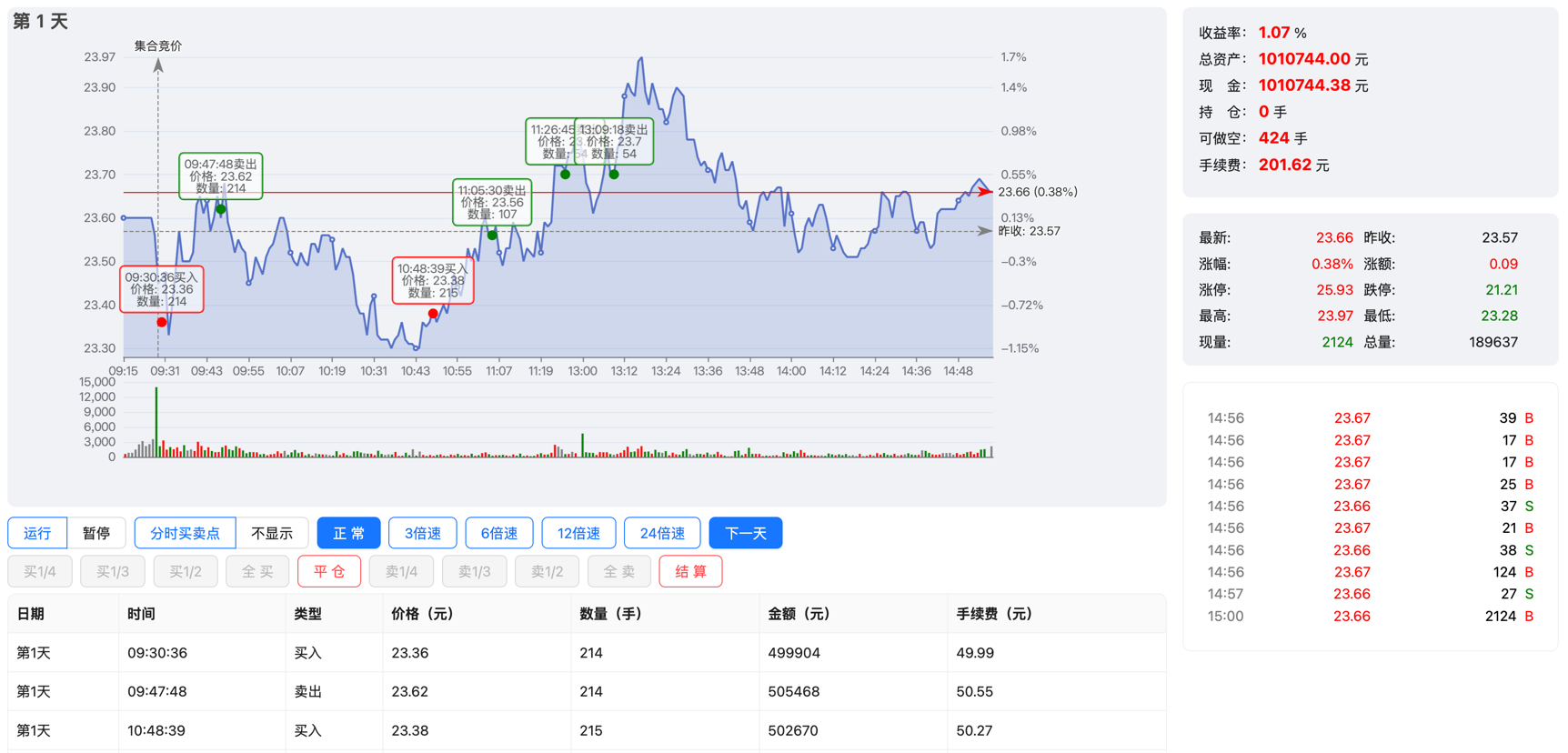Click the 15:00 trade row with 2124 volume
Screen dimensions: 1568x753
pyautogui.click(x=1369, y=617)
